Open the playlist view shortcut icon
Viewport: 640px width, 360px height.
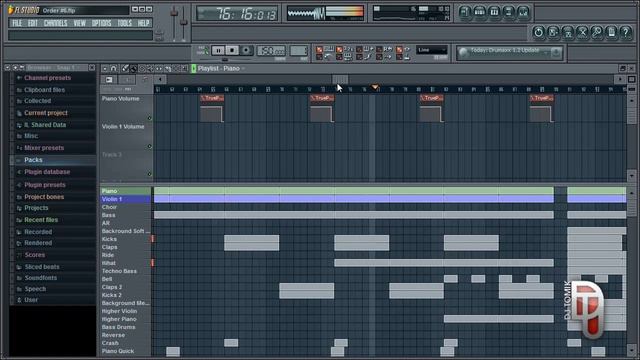464,12
